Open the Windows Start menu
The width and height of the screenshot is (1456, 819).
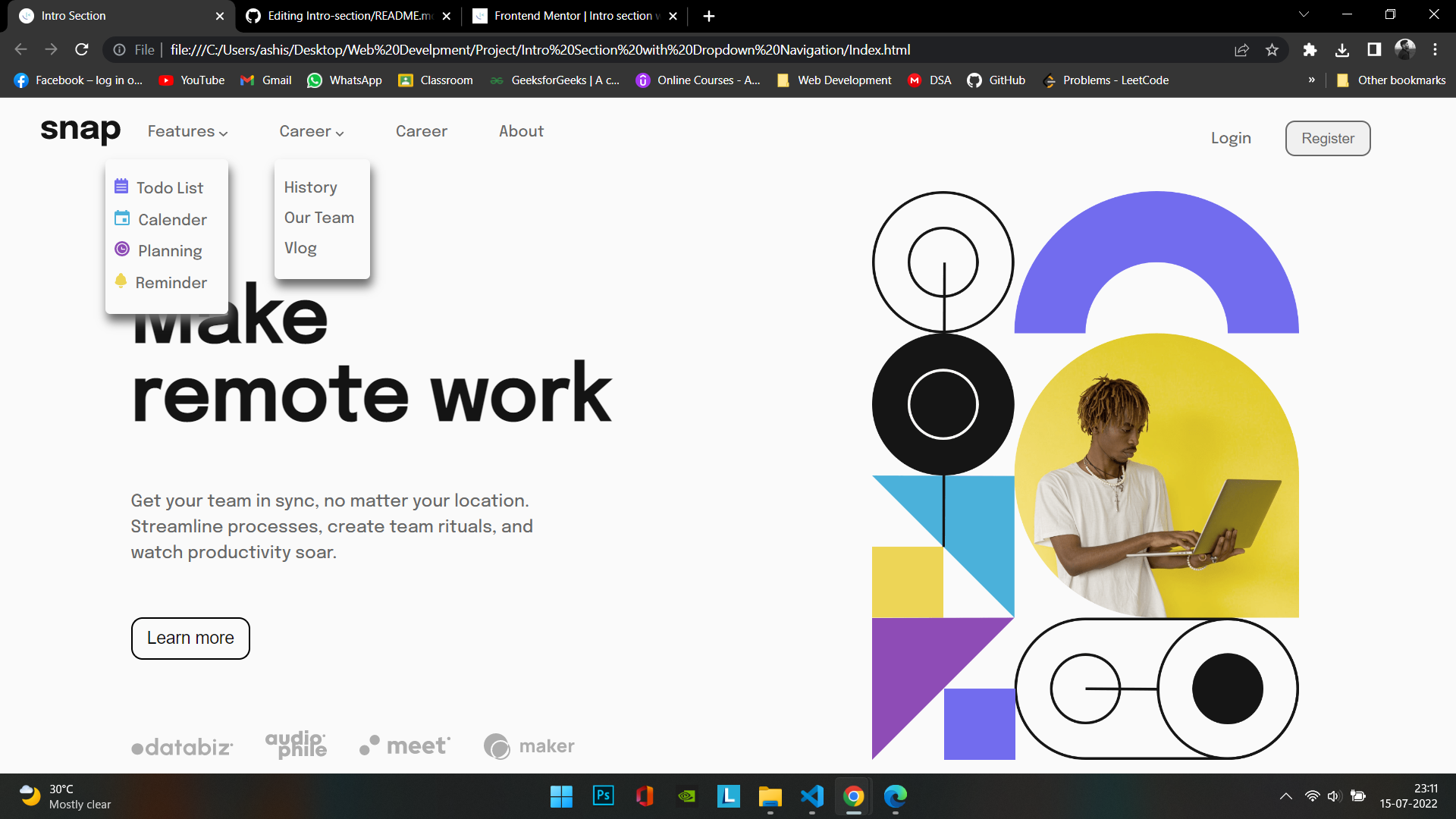pyautogui.click(x=561, y=795)
